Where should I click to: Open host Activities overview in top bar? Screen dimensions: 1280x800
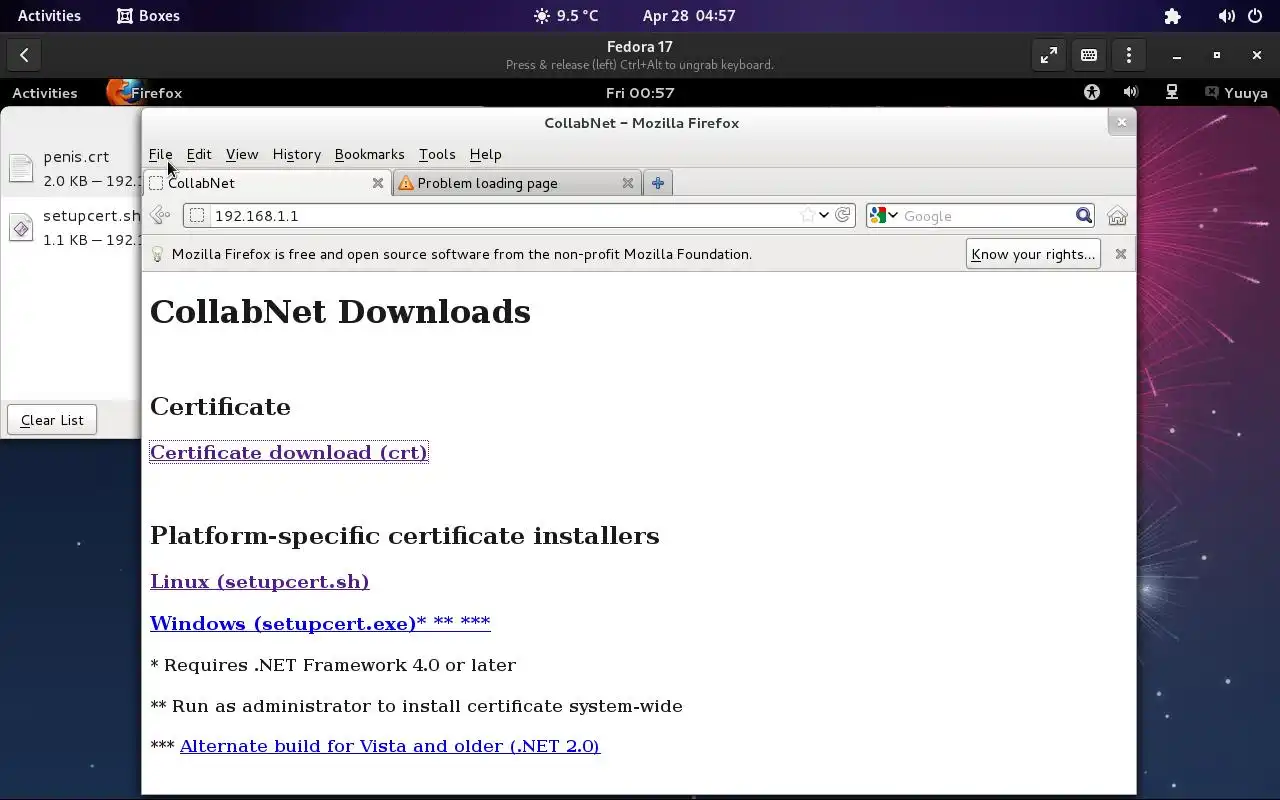coord(49,16)
